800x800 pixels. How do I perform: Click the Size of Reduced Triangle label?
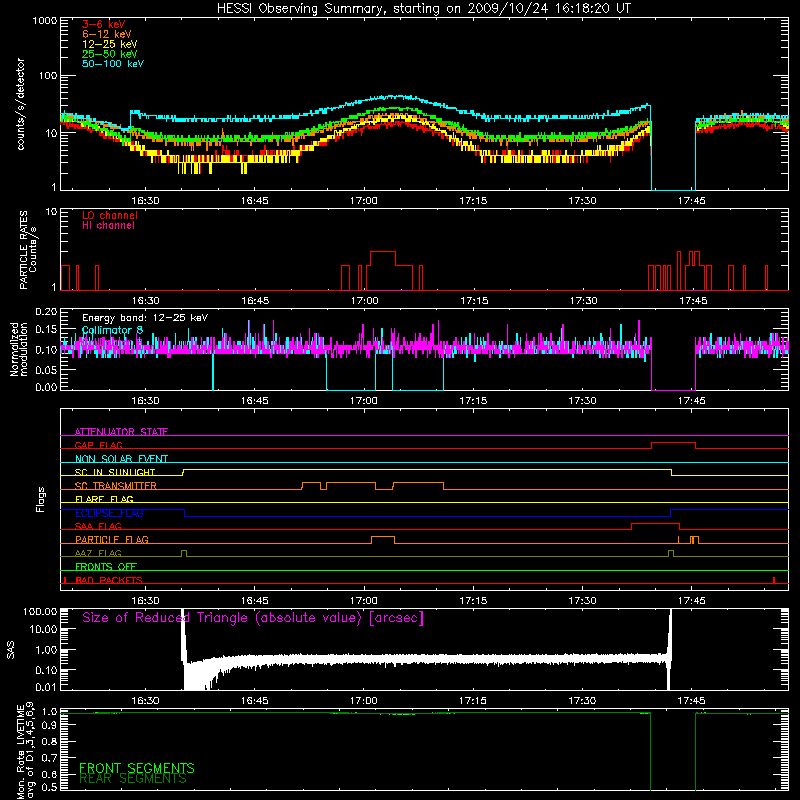click(x=253, y=618)
